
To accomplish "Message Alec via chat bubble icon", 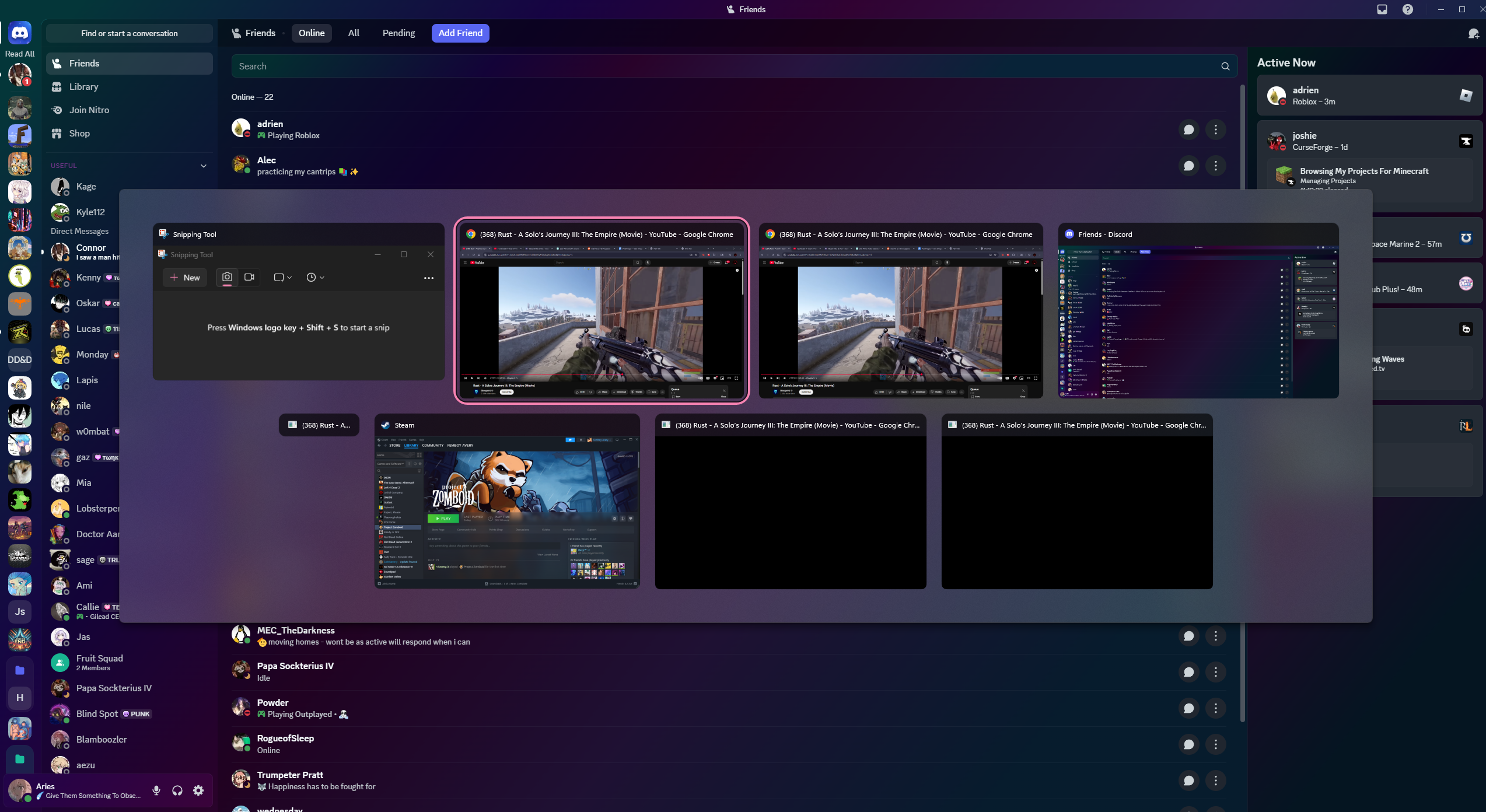I will pyautogui.click(x=1188, y=166).
